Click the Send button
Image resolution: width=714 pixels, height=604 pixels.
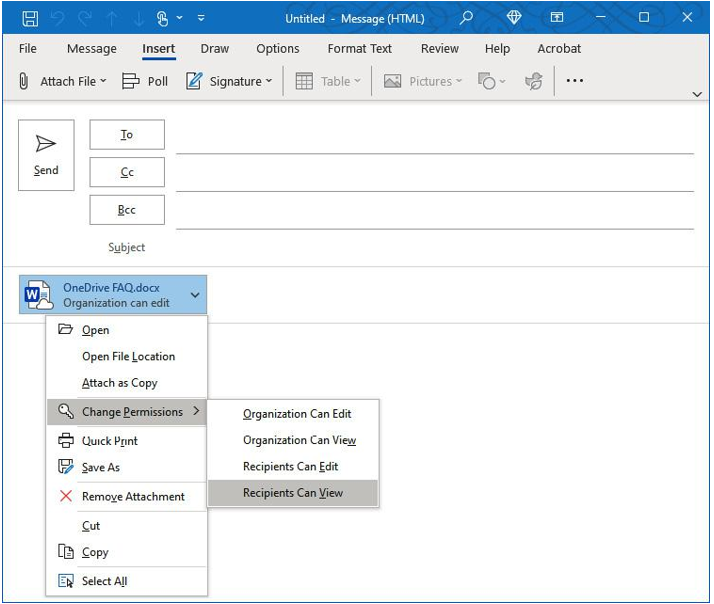click(46, 155)
